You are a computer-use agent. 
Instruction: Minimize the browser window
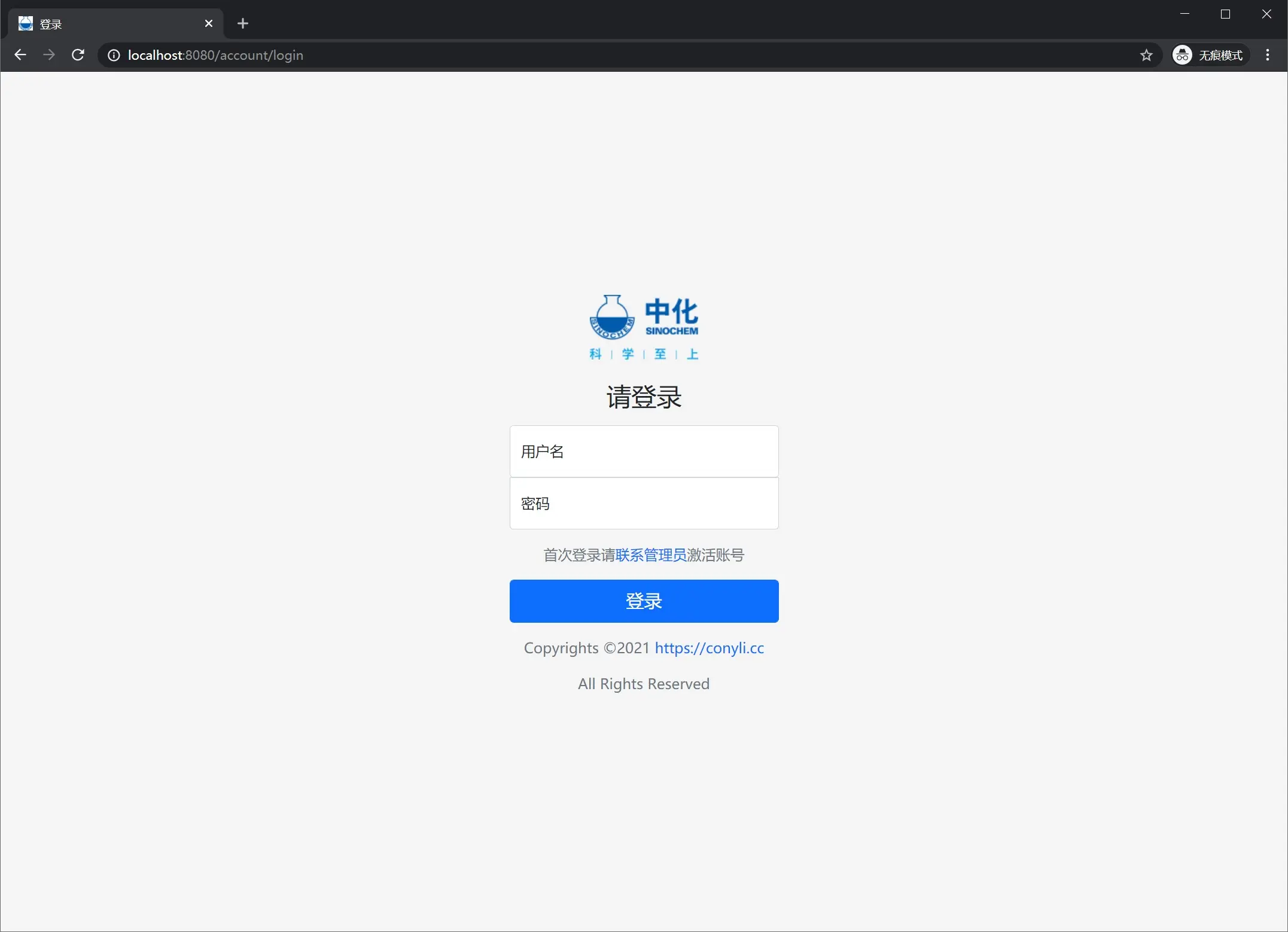pos(1184,14)
